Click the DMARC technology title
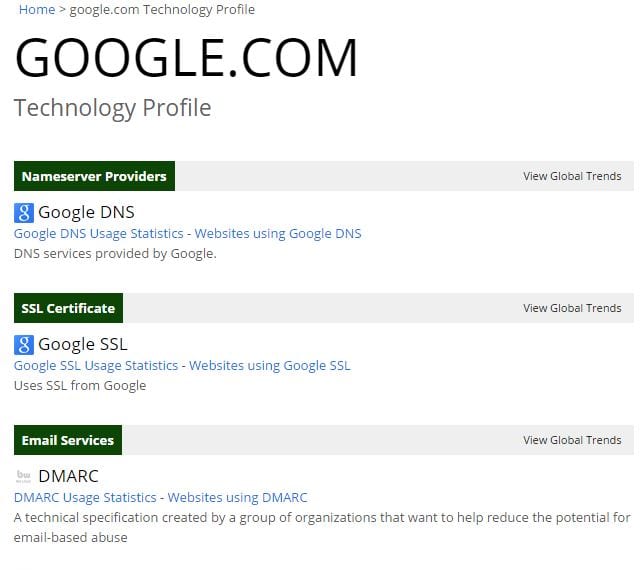Image resolution: width=640 pixels, height=570 pixels. 68,477
